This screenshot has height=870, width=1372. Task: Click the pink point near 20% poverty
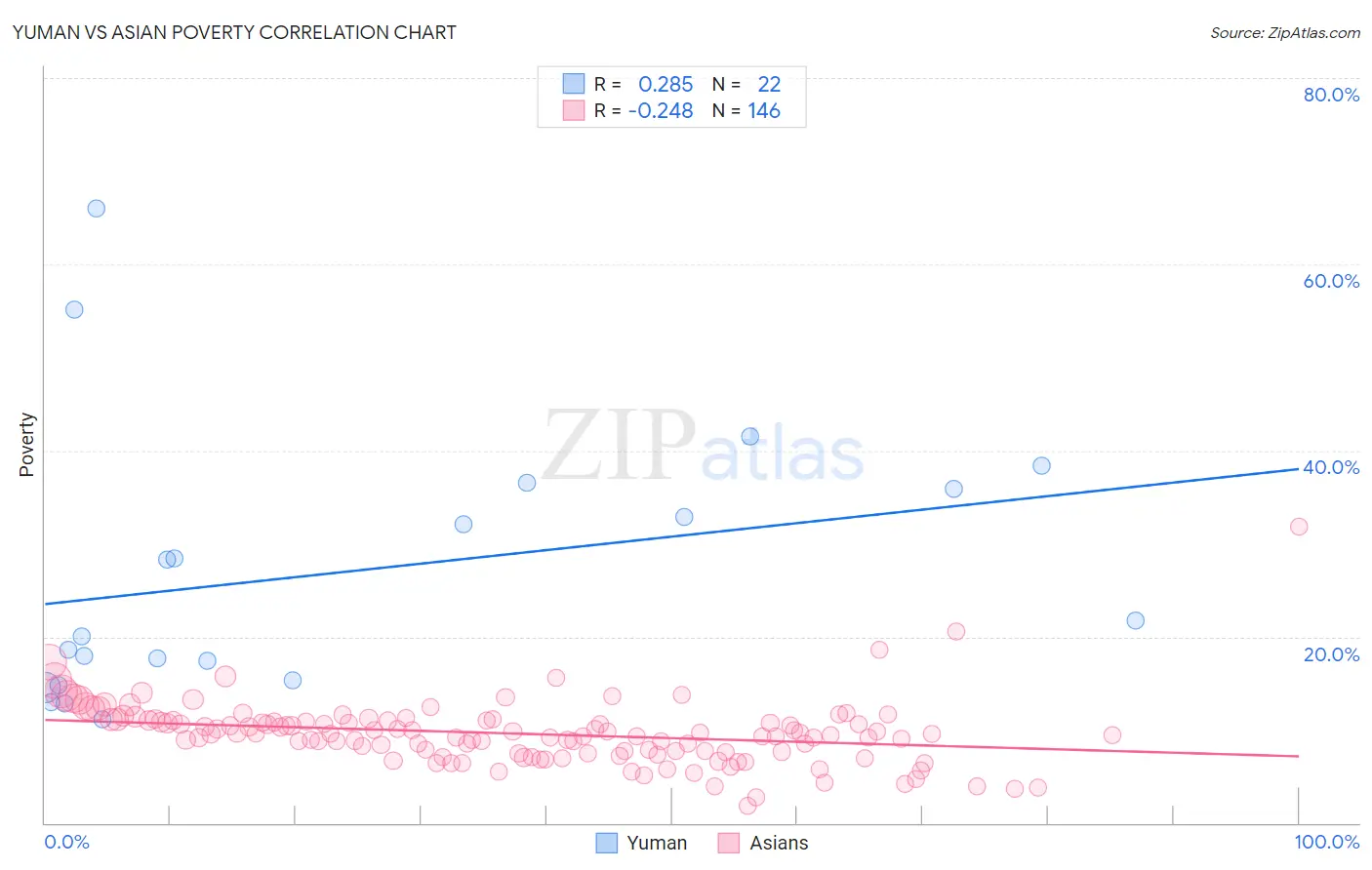(x=956, y=631)
